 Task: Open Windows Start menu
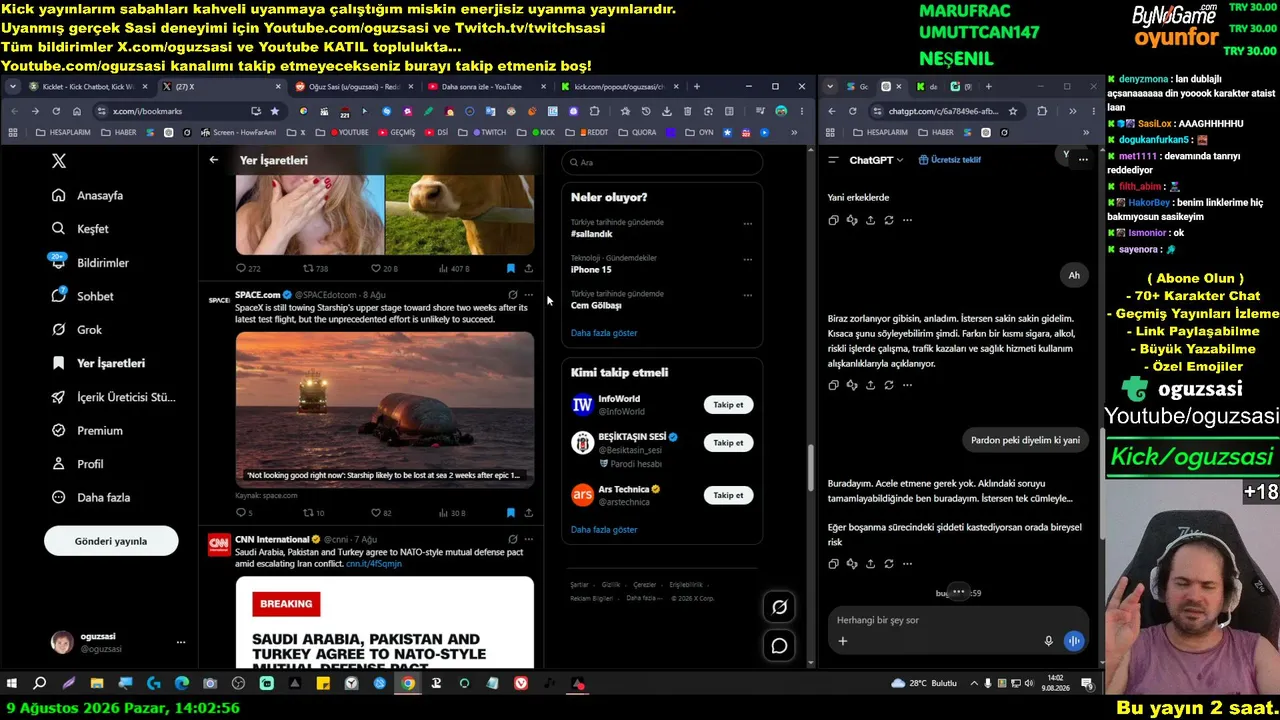(x=12, y=684)
